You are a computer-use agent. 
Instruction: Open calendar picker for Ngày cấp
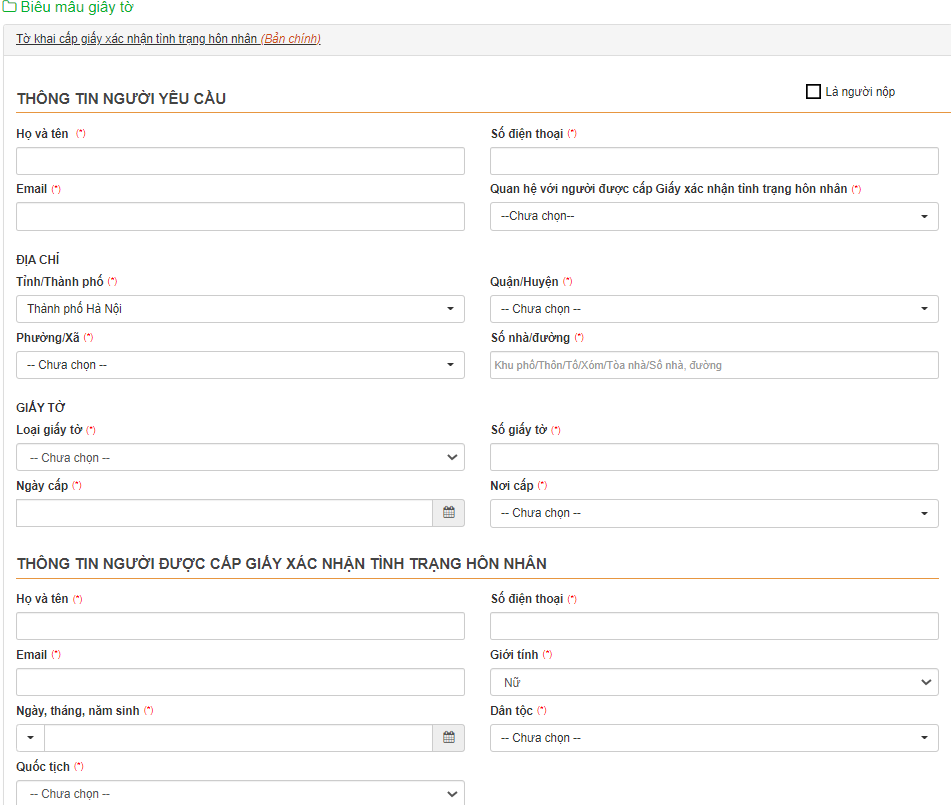[449, 513]
